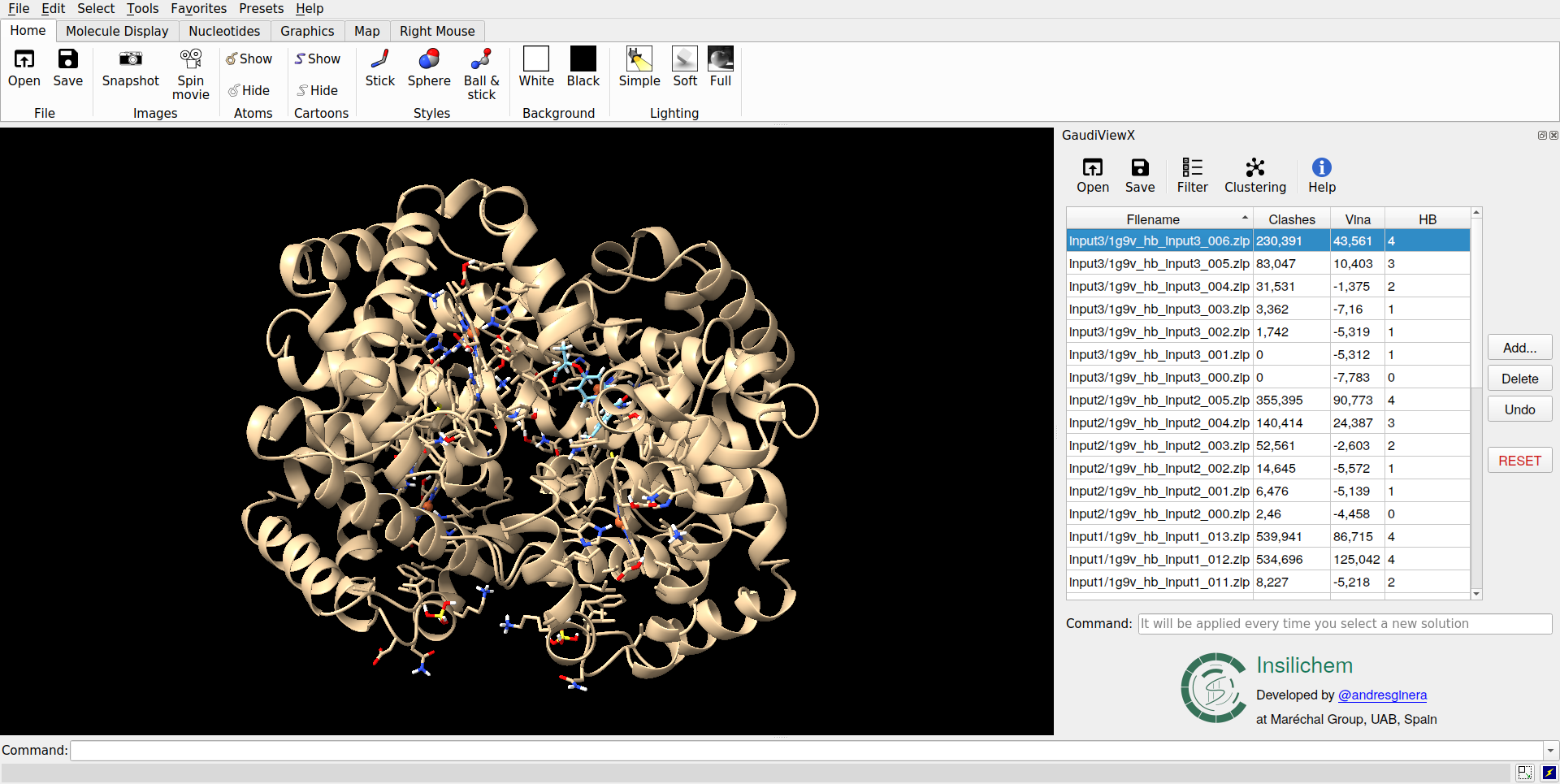Click the Add... button
This screenshot has height=784, width=1560.
tap(1519, 348)
